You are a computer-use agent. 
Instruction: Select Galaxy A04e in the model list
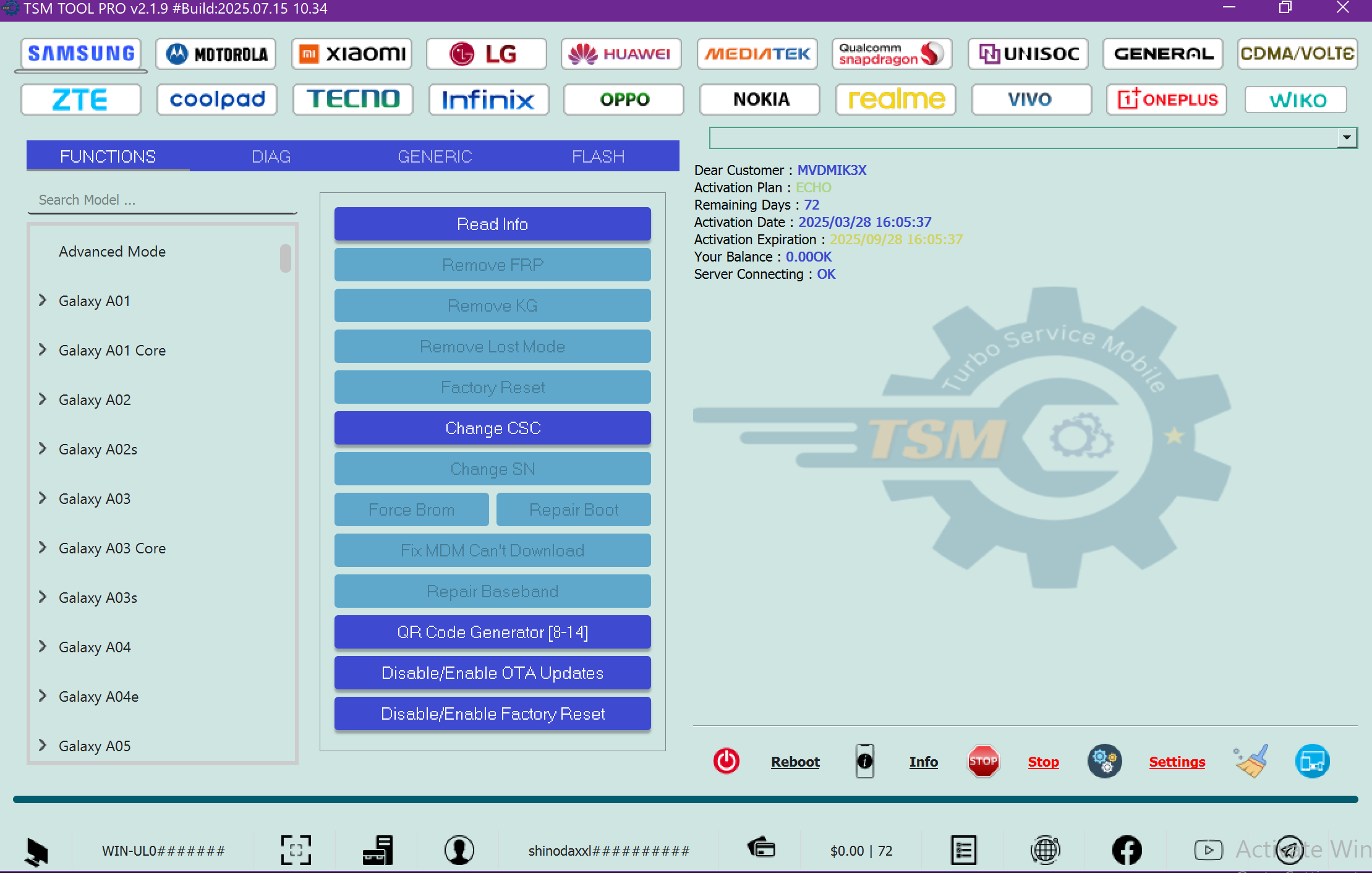98,697
